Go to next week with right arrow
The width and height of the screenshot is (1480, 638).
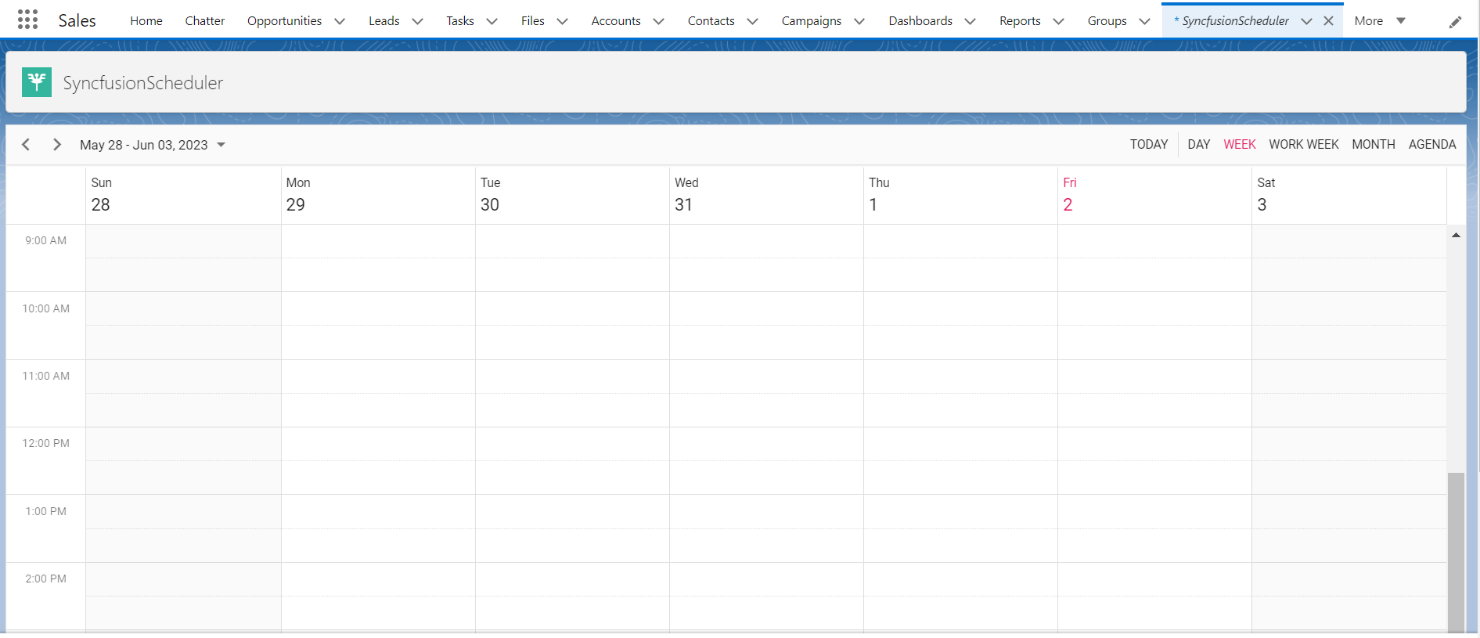57,145
